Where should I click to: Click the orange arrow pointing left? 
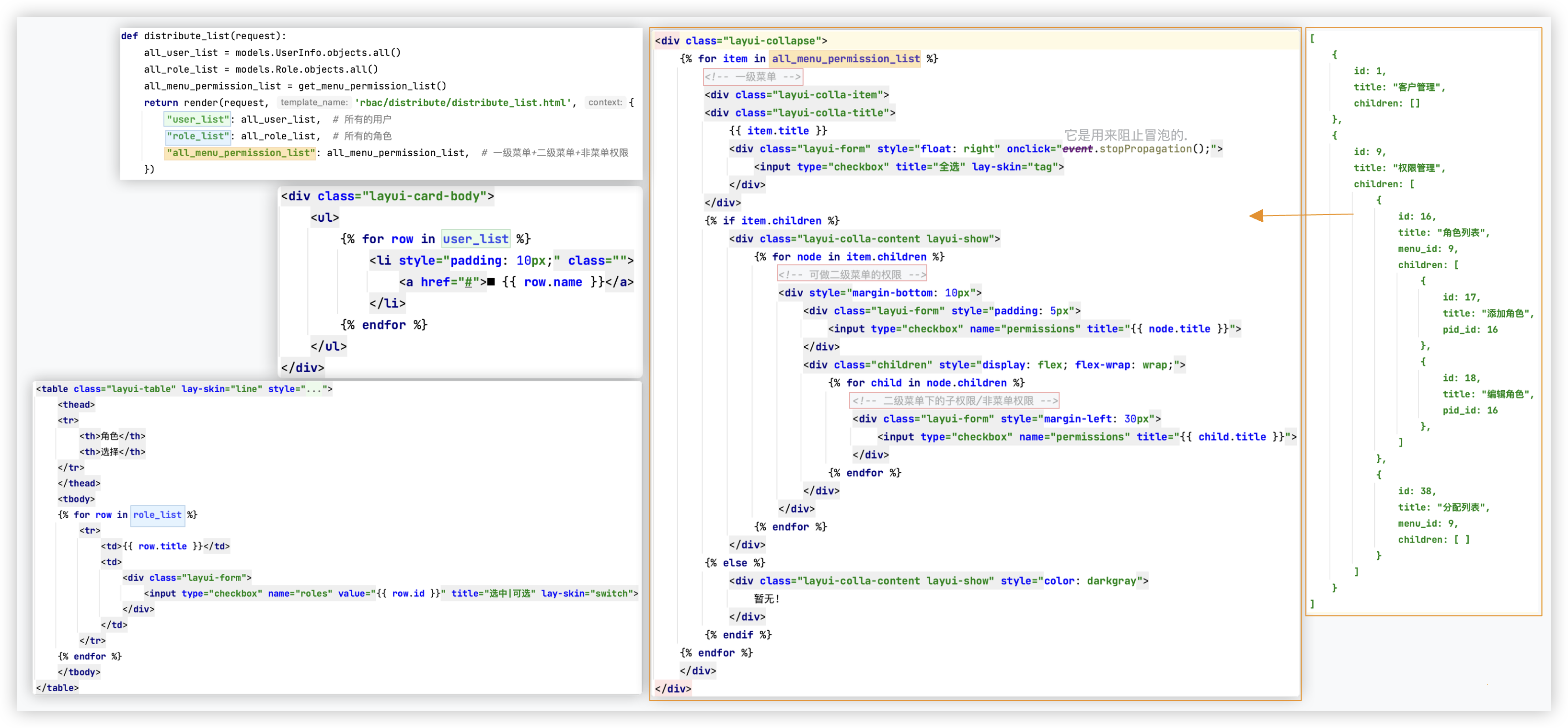coord(1257,216)
